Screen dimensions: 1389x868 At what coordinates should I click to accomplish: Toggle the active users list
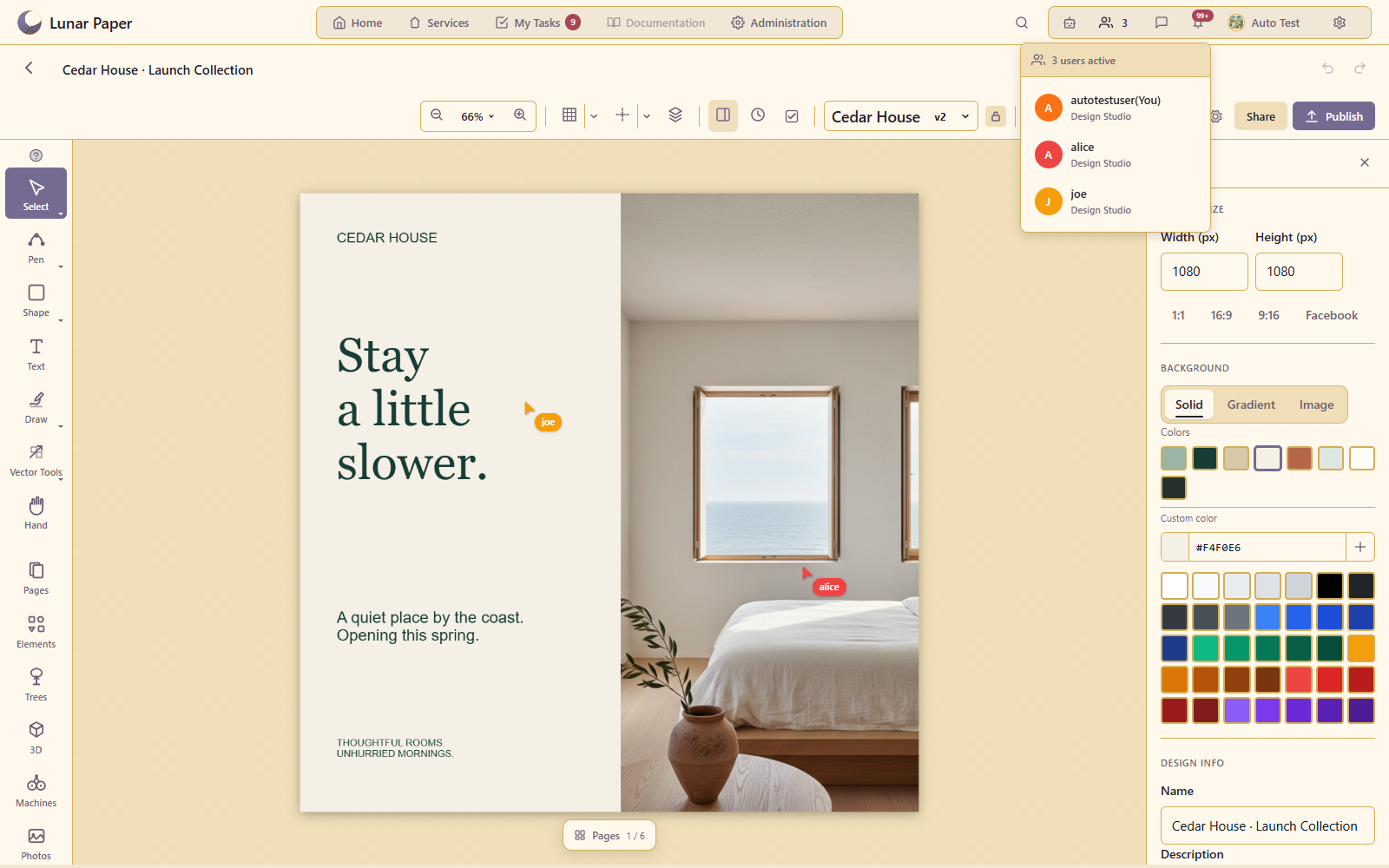pyautogui.click(x=1114, y=23)
